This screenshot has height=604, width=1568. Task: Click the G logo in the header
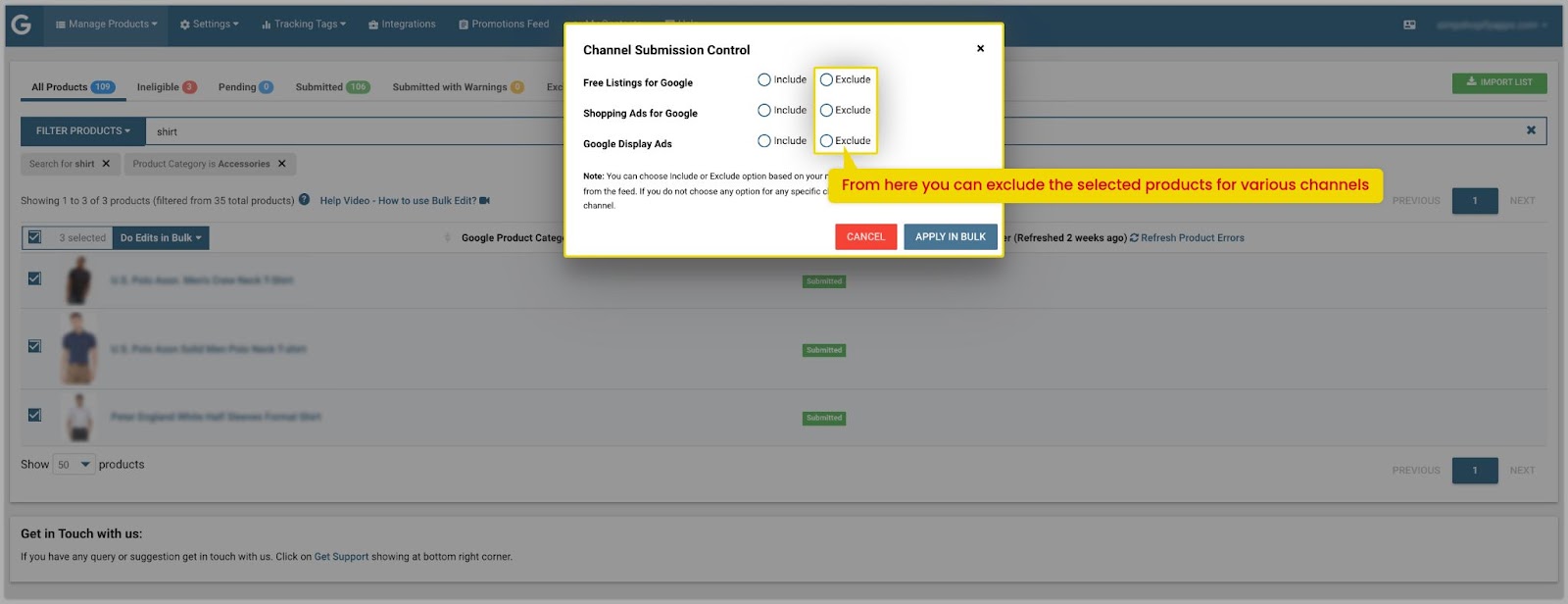tap(21, 25)
